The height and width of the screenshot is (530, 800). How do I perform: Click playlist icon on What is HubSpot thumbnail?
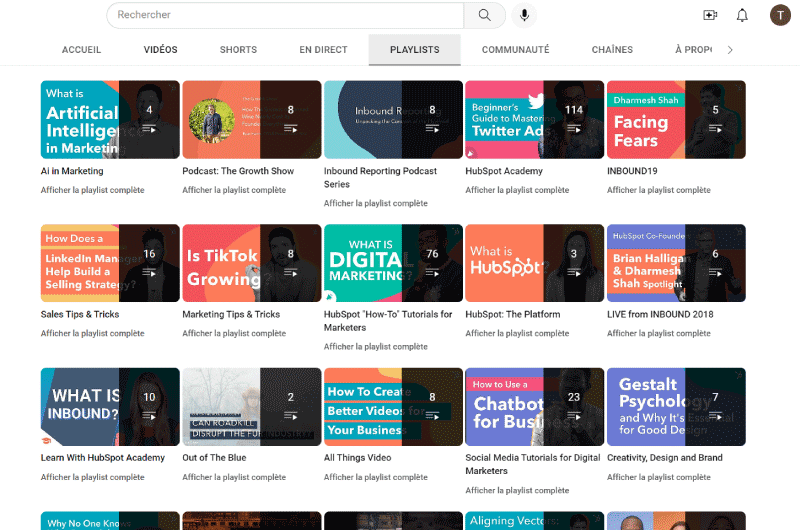[x=573, y=273]
